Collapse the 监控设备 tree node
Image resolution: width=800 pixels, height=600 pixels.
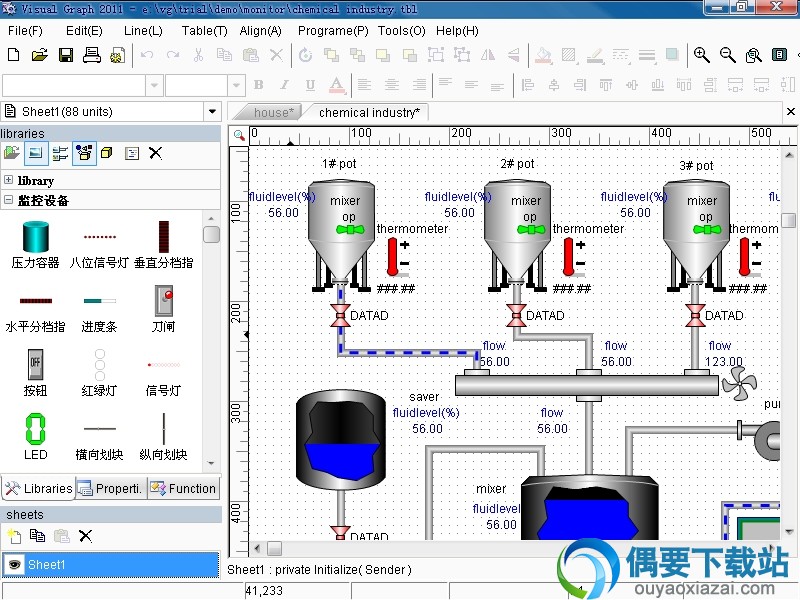pyautogui.click(x=8, y=200)
